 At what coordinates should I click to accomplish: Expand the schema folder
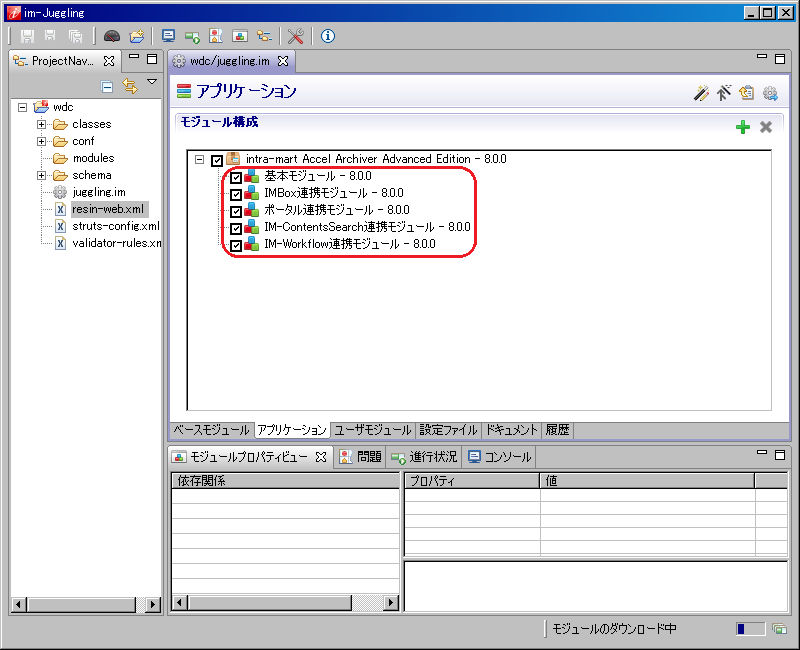tap(41, 176)
